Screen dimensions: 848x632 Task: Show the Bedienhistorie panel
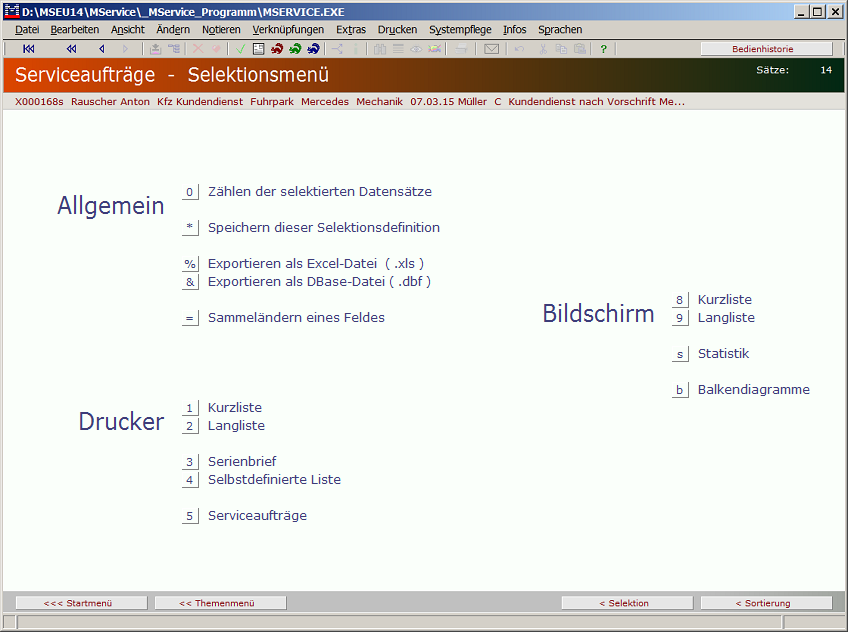766,49
